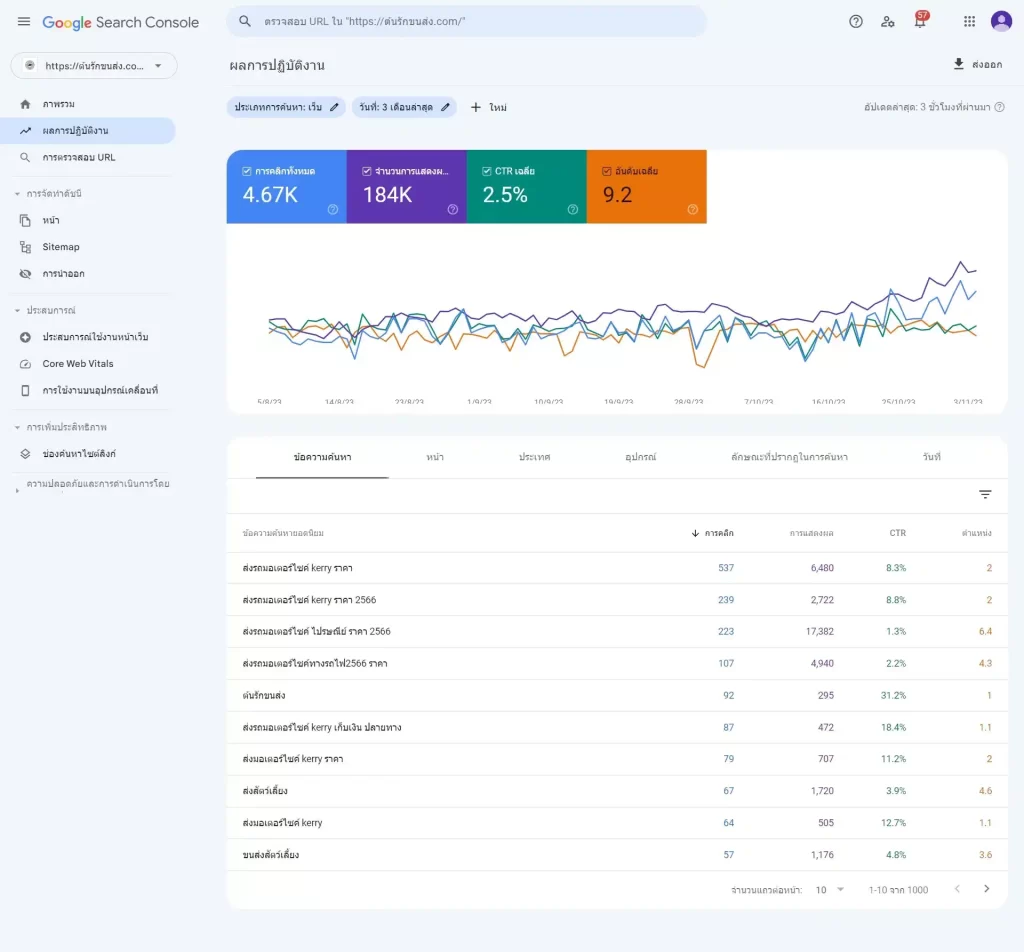Click the plus icon to add filter
The width and height of the screenshot is (1024, 952).
coord(475,107)
